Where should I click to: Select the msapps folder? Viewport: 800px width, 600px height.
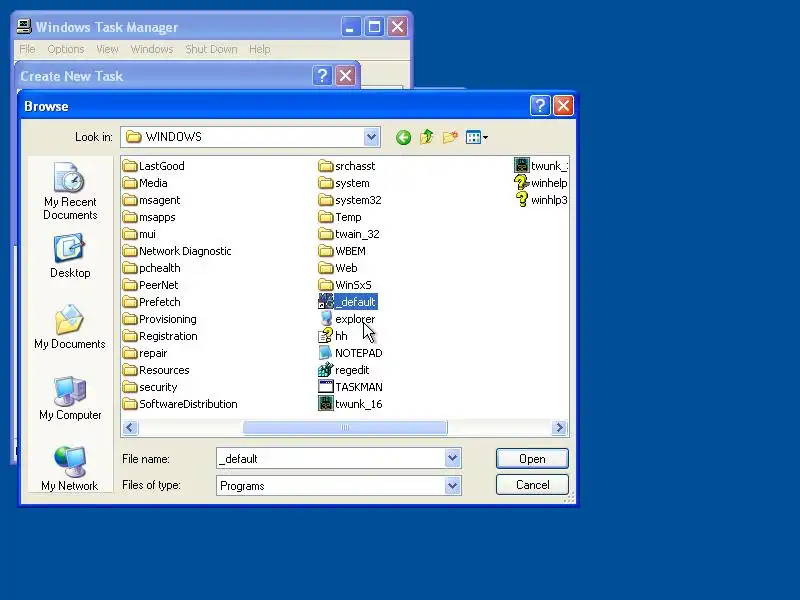pos(149,217)
